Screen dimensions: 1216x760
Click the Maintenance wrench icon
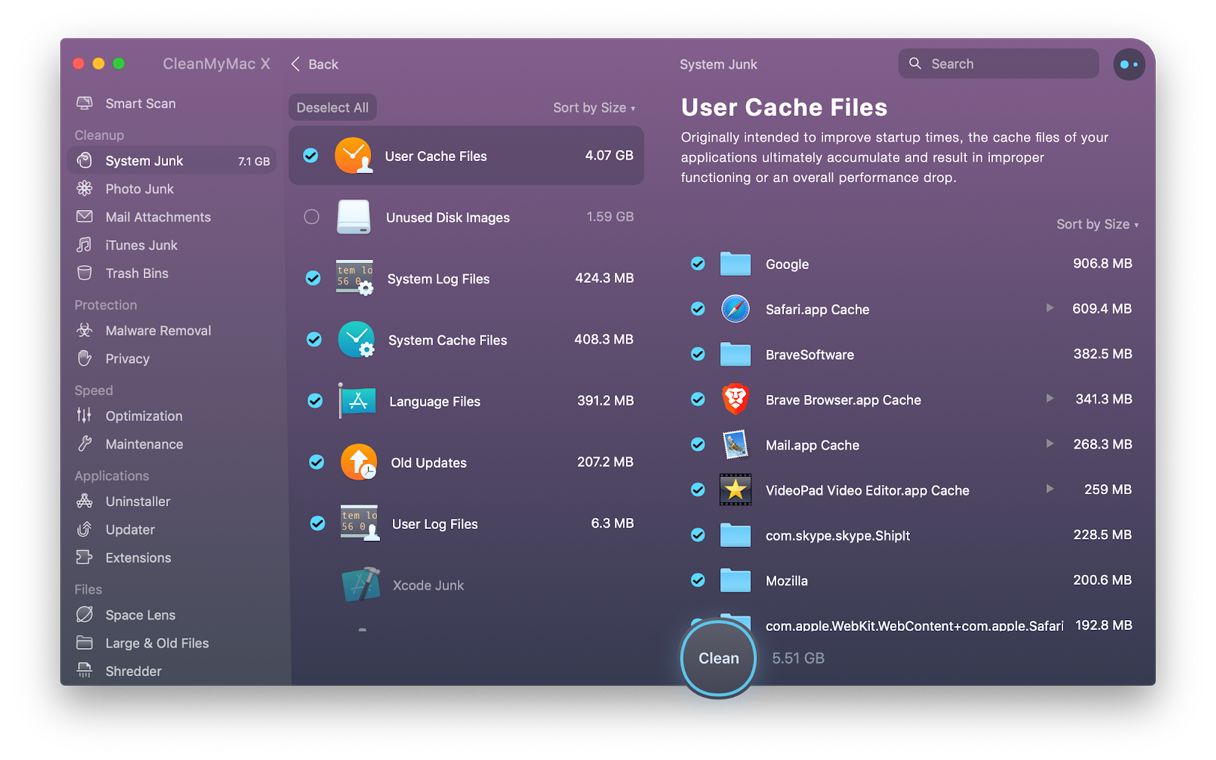(85, 443)
